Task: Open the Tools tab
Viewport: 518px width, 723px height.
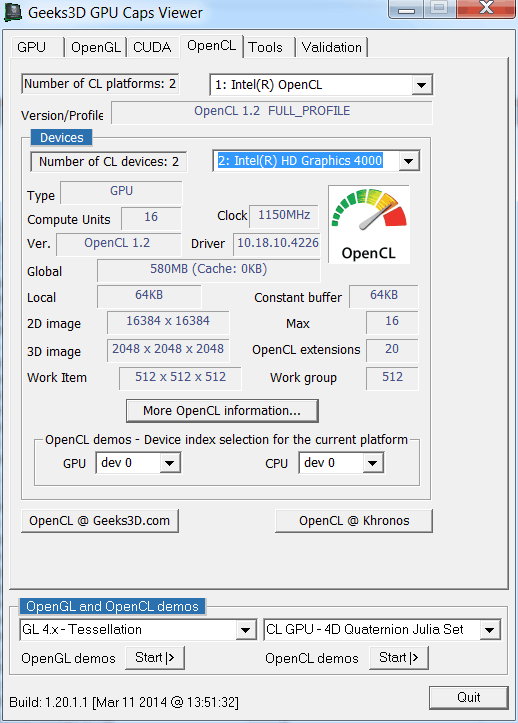Action: 268,47
